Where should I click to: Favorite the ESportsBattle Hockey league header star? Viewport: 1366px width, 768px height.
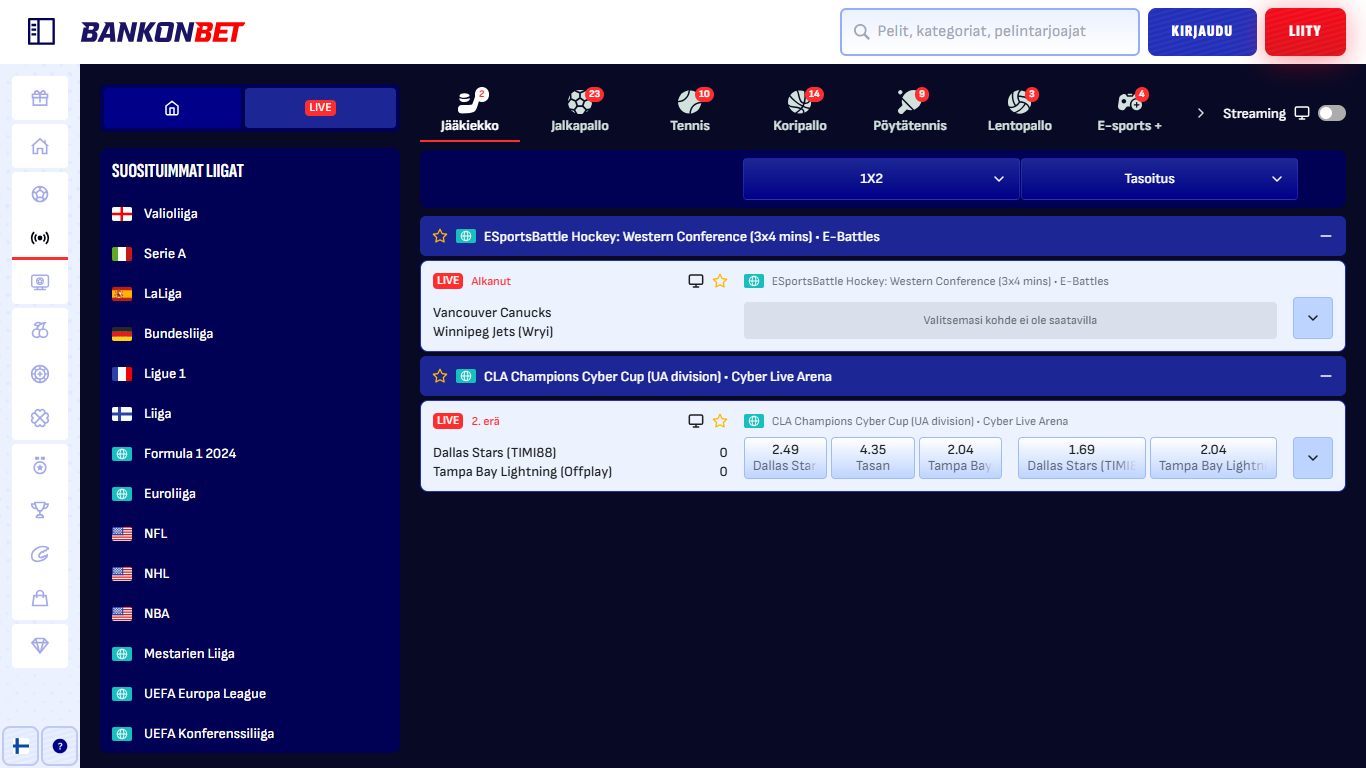[440, 236]
